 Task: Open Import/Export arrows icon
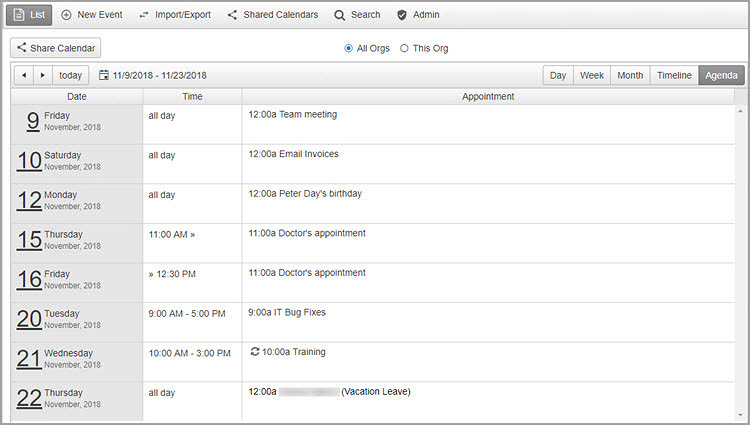144,15
